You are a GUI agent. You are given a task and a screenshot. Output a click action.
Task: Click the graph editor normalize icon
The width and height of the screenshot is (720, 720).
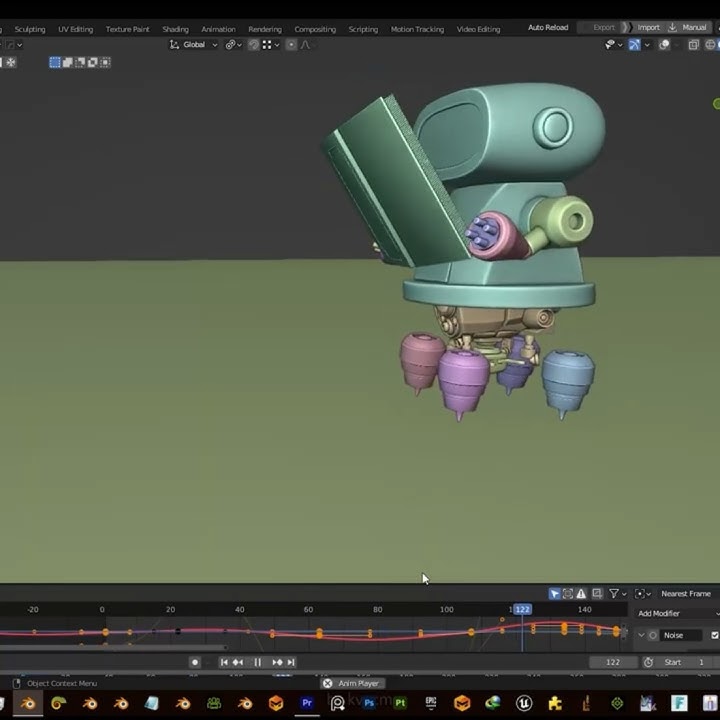pos(597,593)
